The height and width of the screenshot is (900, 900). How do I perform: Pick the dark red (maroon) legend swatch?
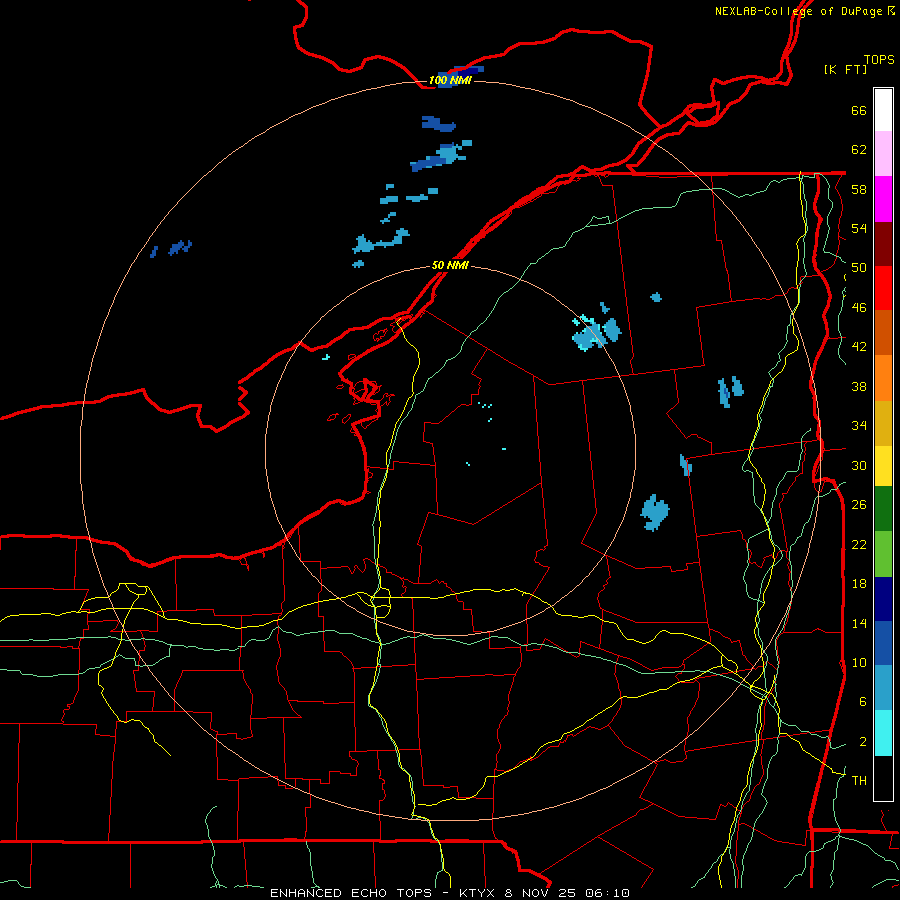[x=883, y=244]
